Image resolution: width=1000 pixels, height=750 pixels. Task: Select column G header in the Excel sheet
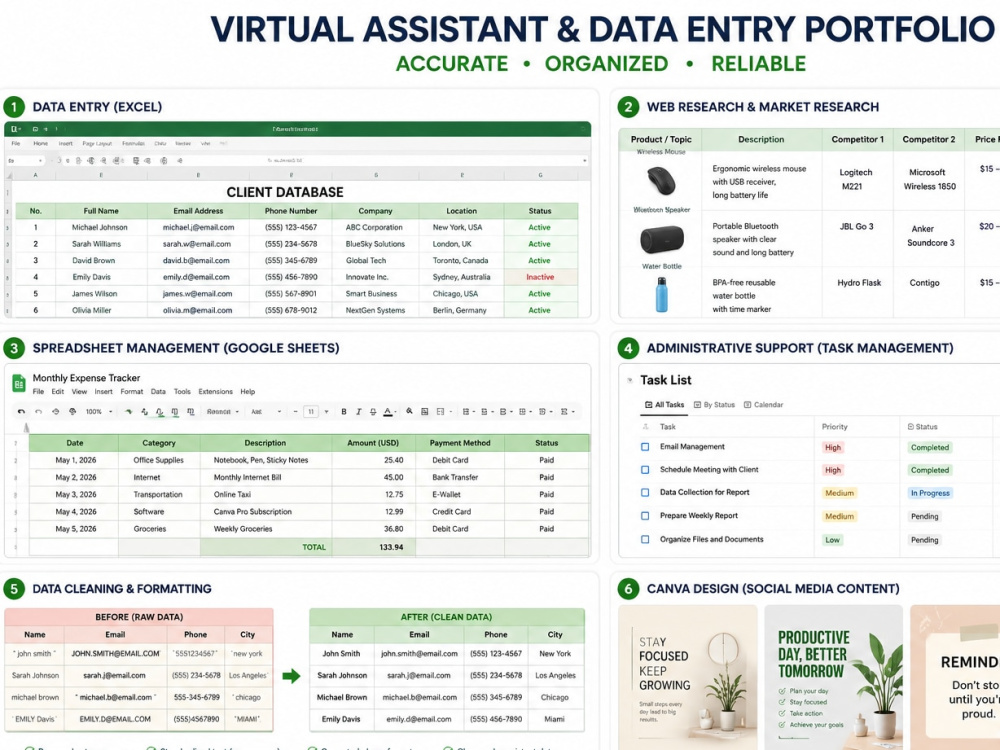pos(540,175)
